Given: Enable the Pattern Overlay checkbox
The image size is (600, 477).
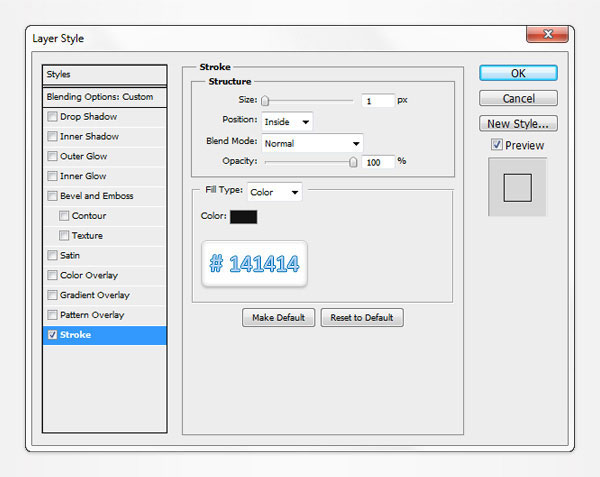Looking at the screenshot, I should 52,315.
